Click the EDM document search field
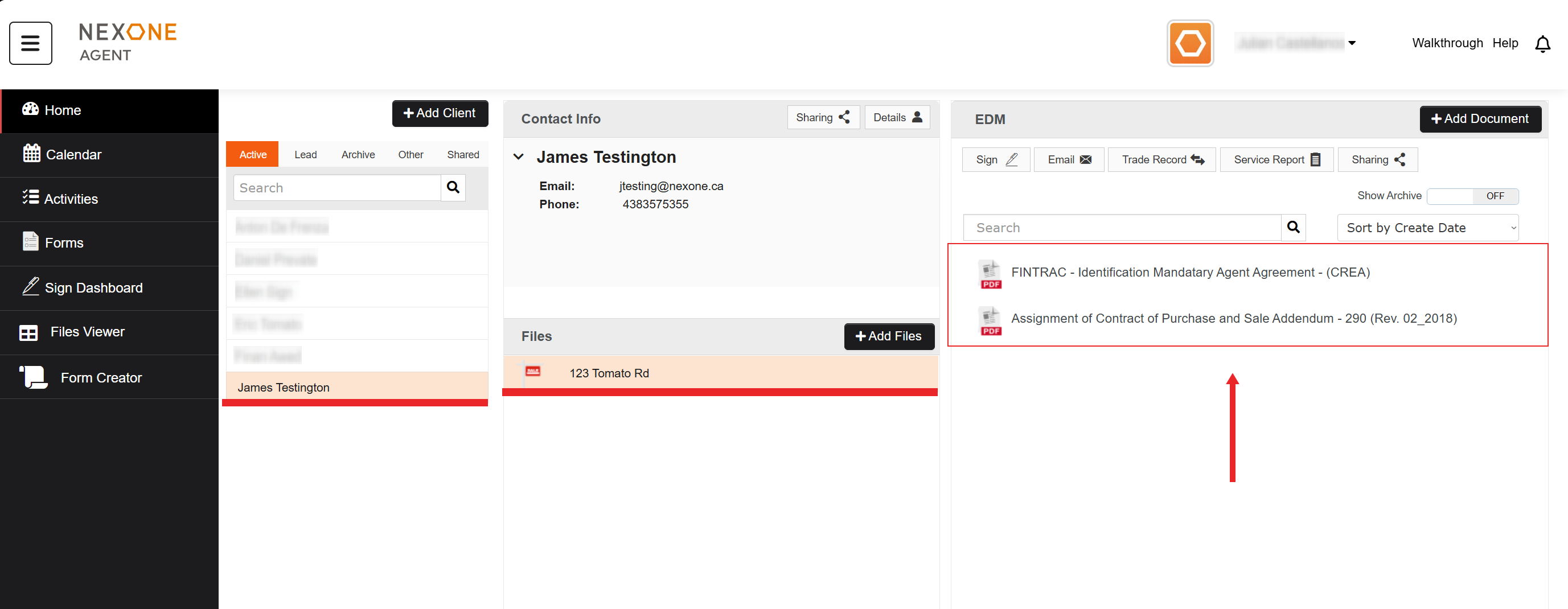This screenshot has width=1568, height=609. tap(1121, 228)
